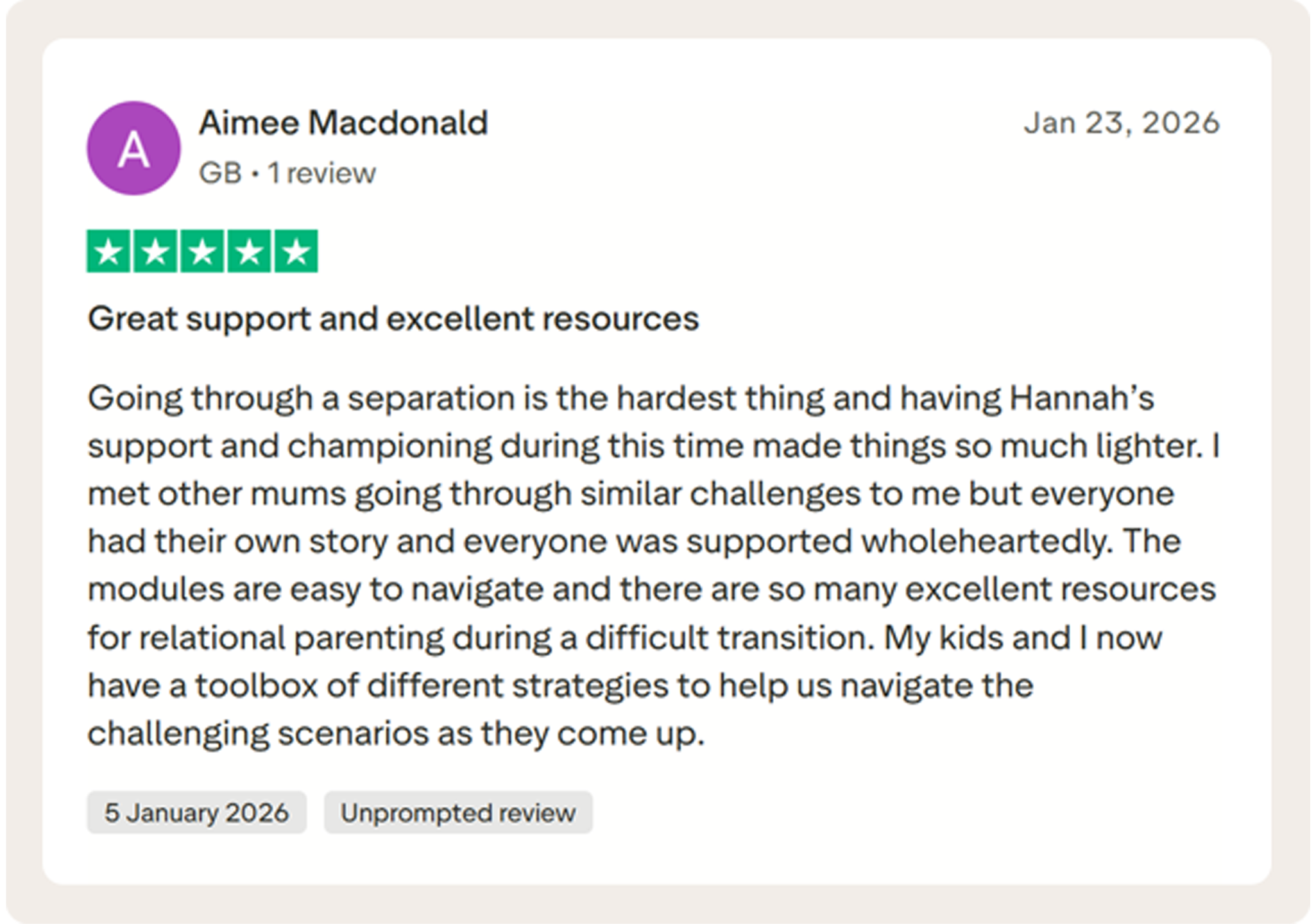
Task: Click the line mentioning 'met other mums'
Action: pyautogui.click(x=631, y=494)
